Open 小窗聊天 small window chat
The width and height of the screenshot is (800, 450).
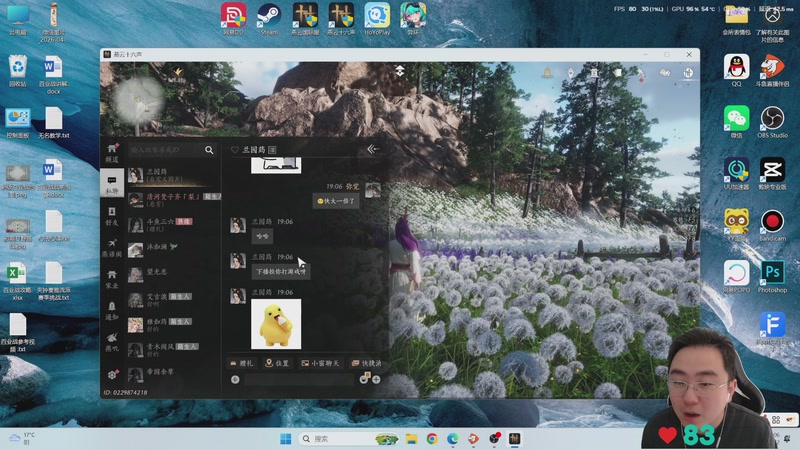[320, 363]
